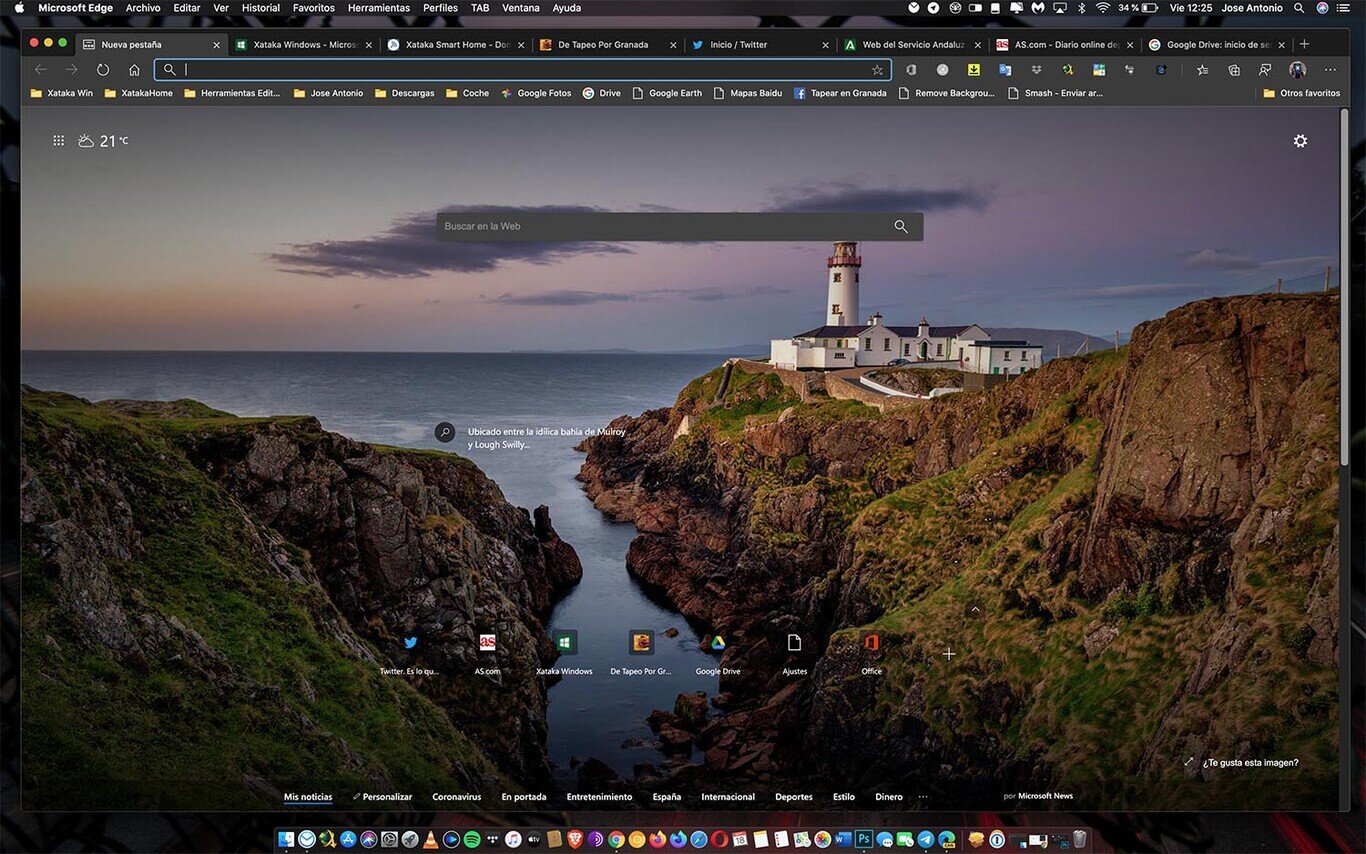Image resolution: width=1366 pixels, height=854 pixels.
Task: Click the Home button in toolbar
Action: pyautogui.click(x=134, y=70)
